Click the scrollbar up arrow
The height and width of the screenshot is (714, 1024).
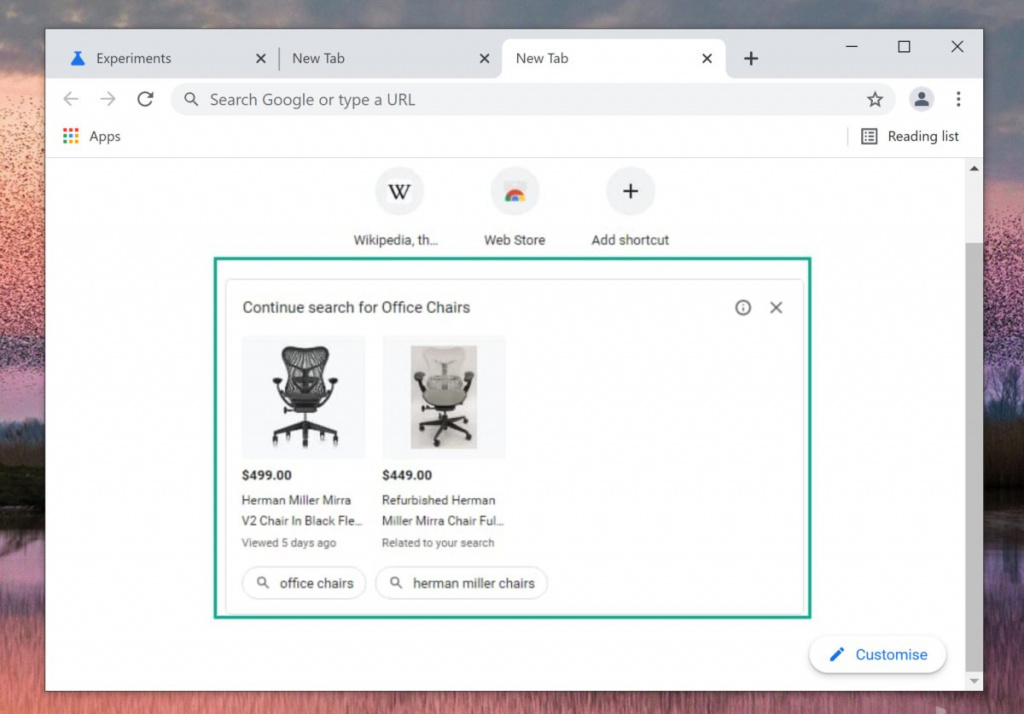click(974, 169)
